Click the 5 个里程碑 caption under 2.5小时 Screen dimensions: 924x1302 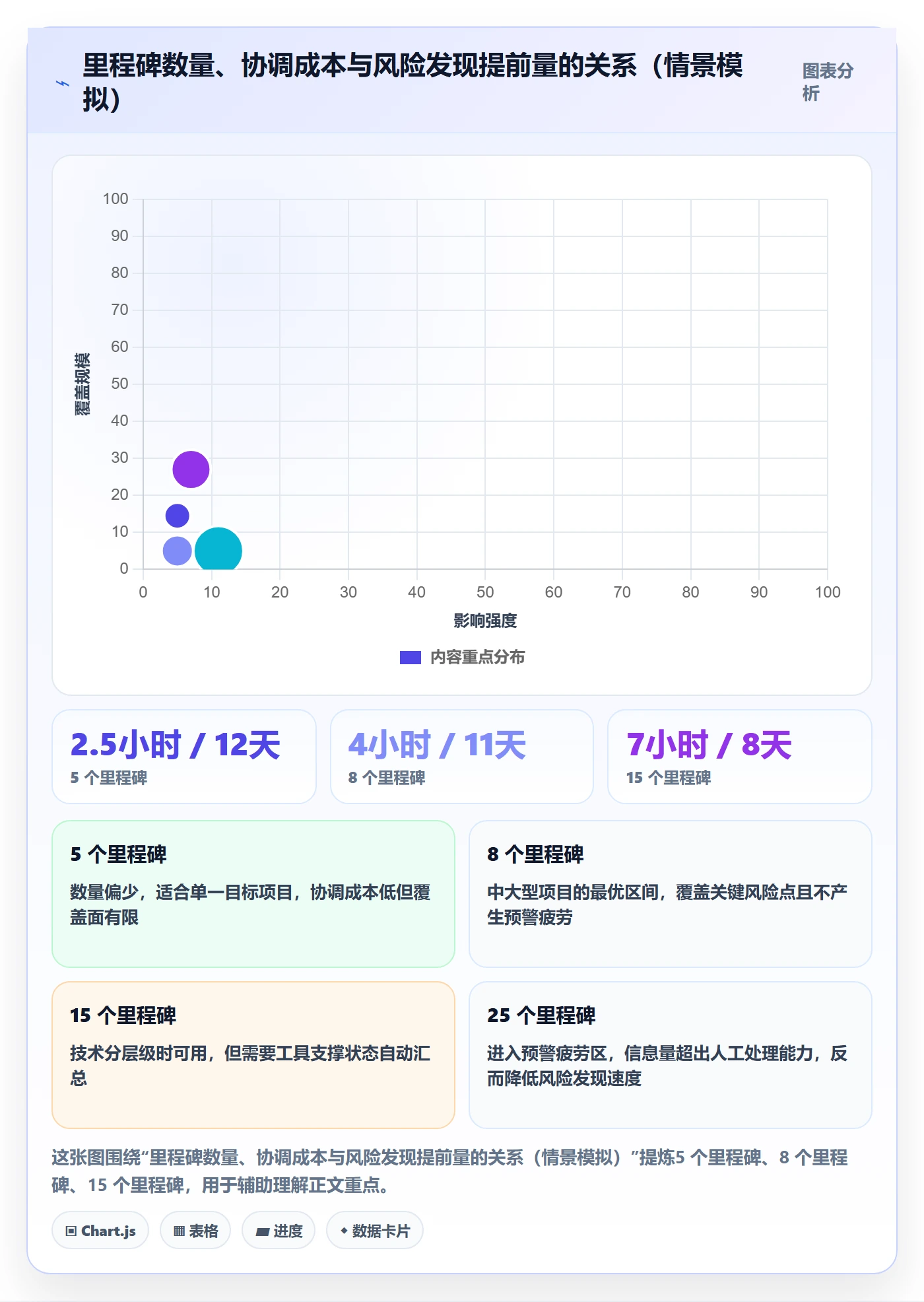pos(109,778)
